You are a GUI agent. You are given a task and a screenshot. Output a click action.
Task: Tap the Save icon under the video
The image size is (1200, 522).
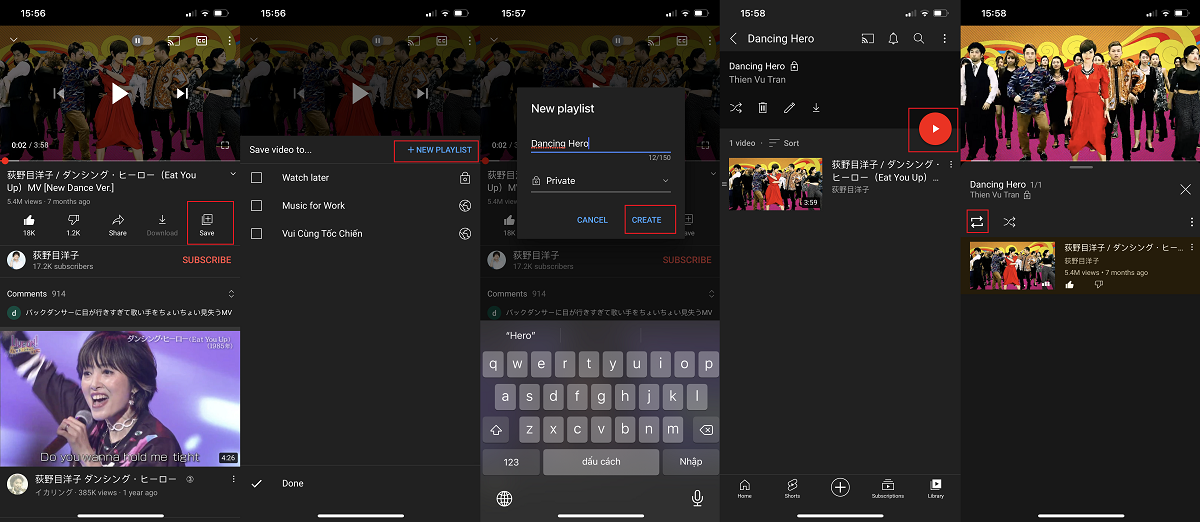click(x=207, y=219)
